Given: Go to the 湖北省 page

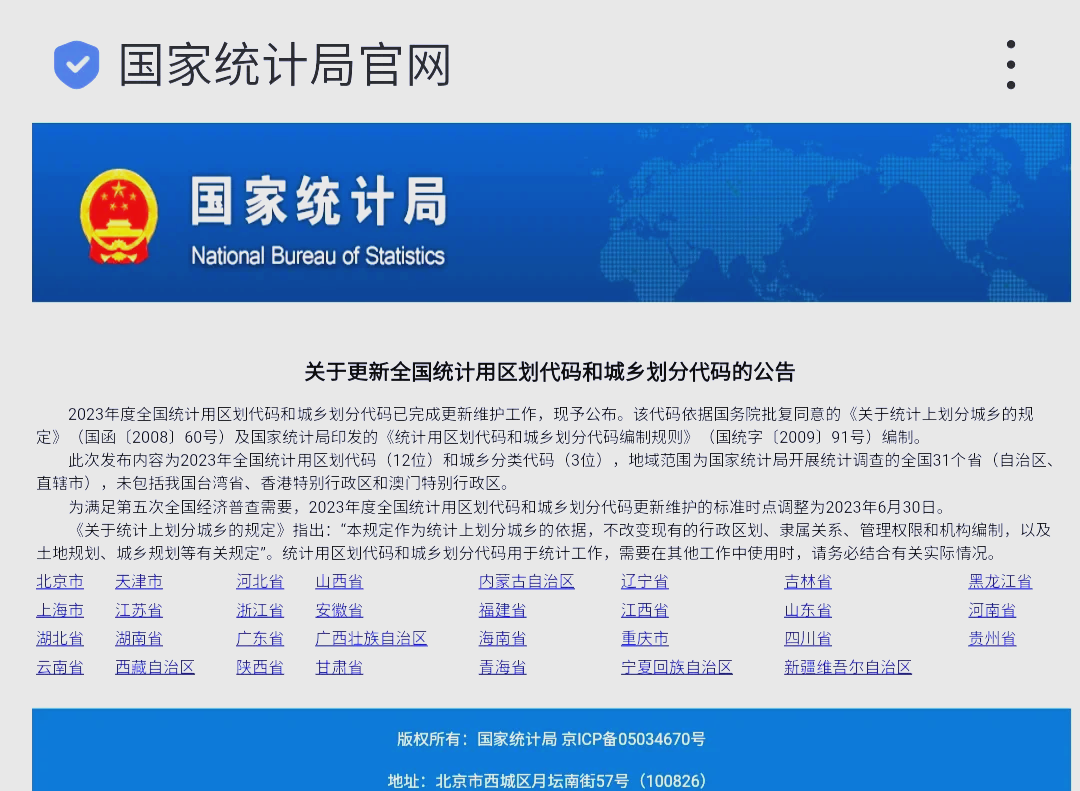Looking at the screenshot, I should coord(60,639).
